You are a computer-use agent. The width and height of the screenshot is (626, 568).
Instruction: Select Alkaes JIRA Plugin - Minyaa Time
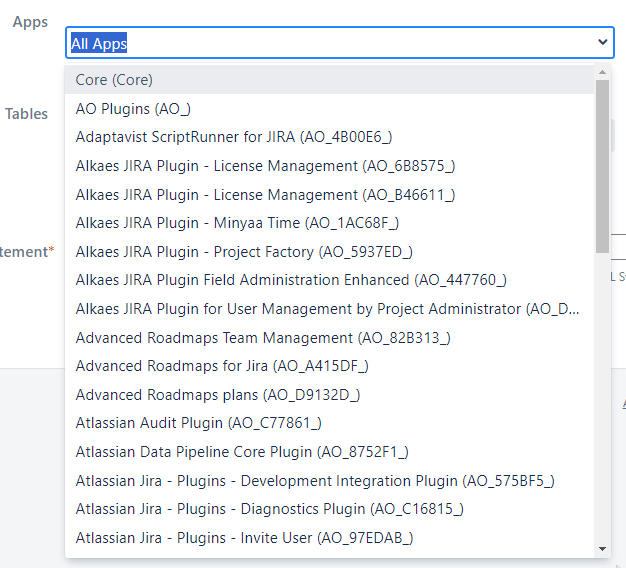tap(237, 223)
